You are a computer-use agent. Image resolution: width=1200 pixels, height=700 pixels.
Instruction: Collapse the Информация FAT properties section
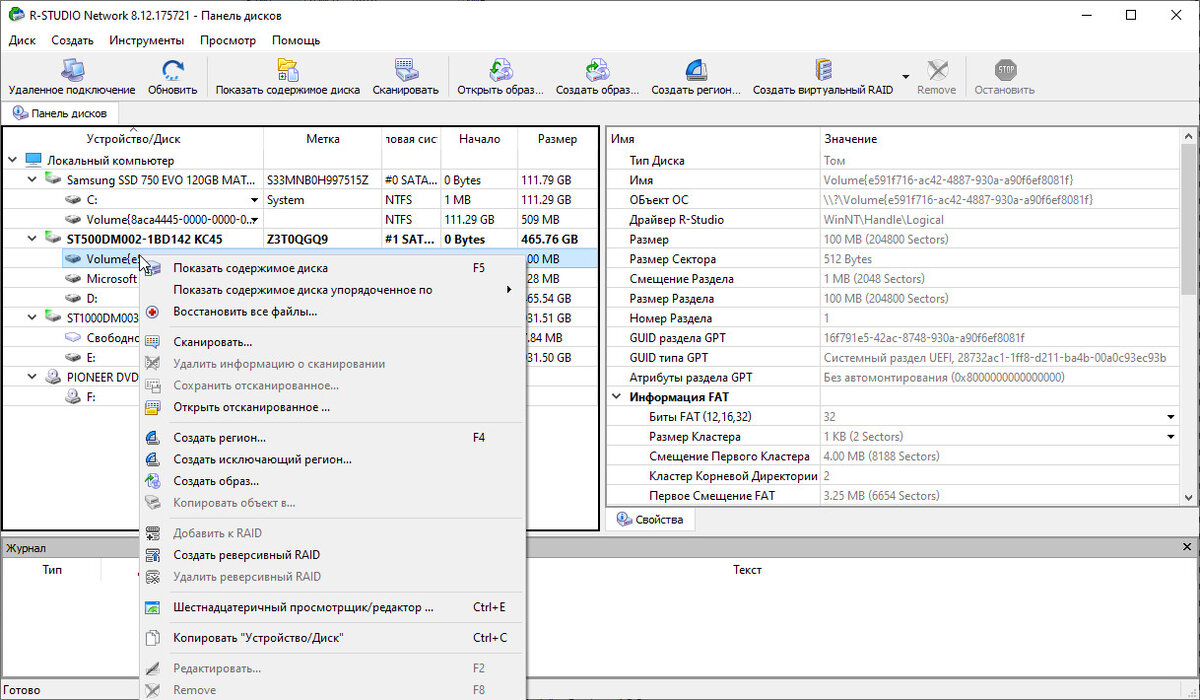coord(615,397)
